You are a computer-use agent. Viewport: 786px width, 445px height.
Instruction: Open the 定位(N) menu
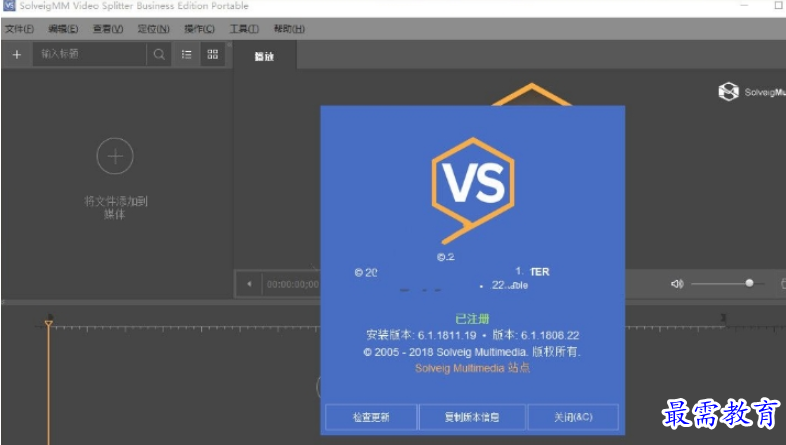coord(153,29)
